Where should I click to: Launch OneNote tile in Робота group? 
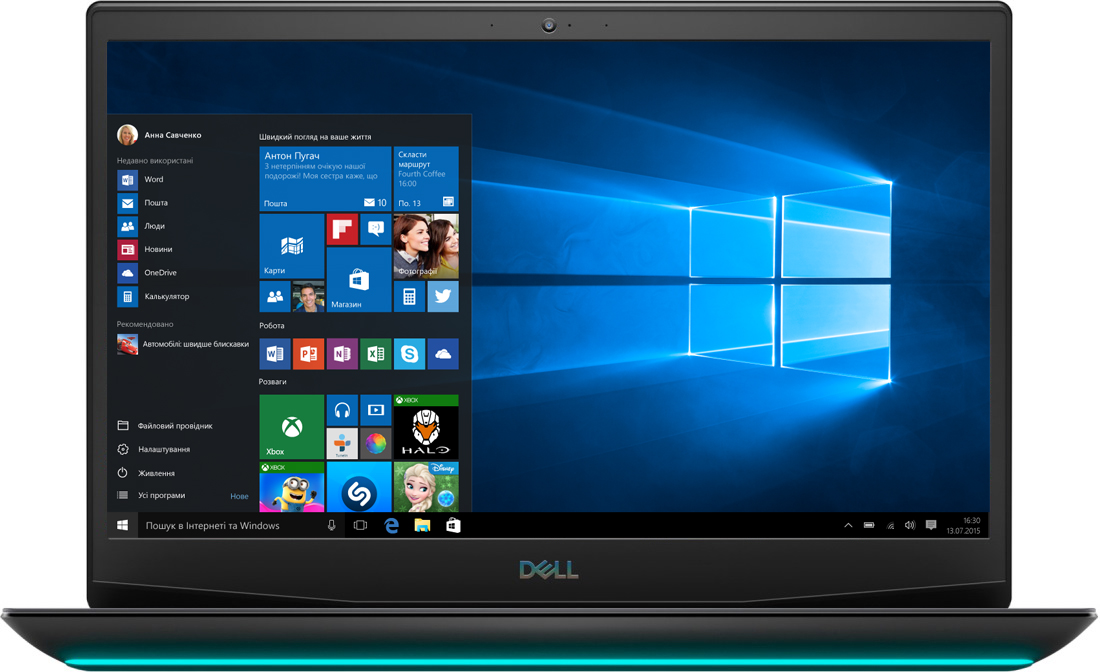(x=342, y=354)
